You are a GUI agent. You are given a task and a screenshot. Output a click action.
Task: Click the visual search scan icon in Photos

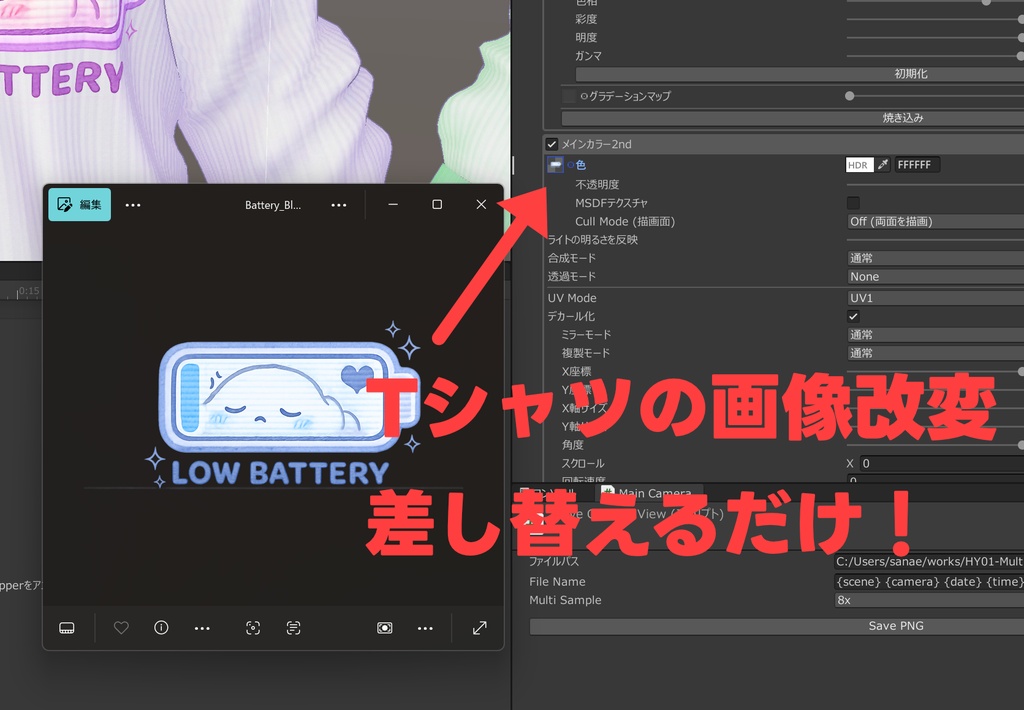pyautogui.click(x=253, y=628)
